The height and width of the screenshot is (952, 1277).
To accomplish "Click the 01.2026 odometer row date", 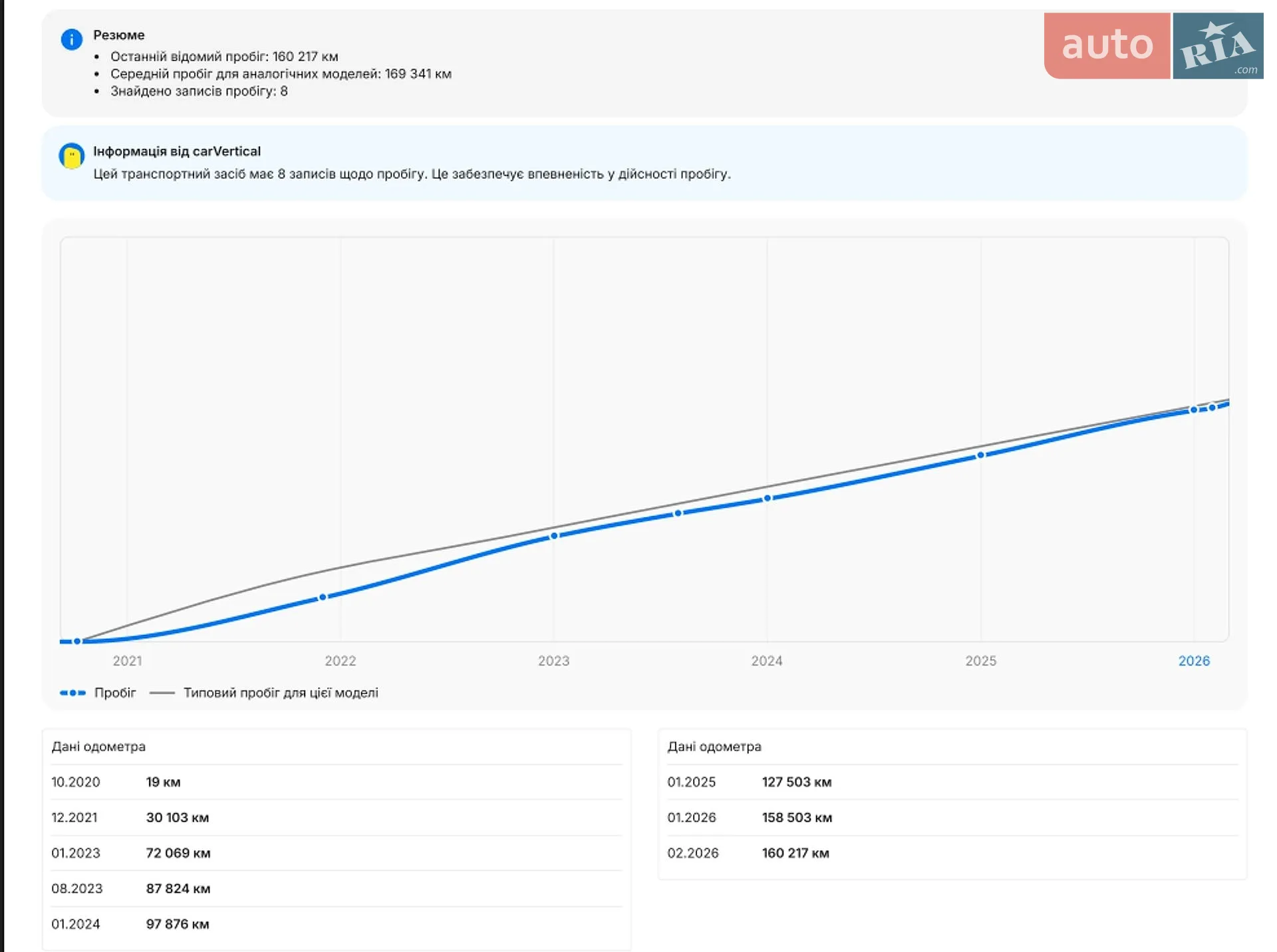I will (691, 818).
